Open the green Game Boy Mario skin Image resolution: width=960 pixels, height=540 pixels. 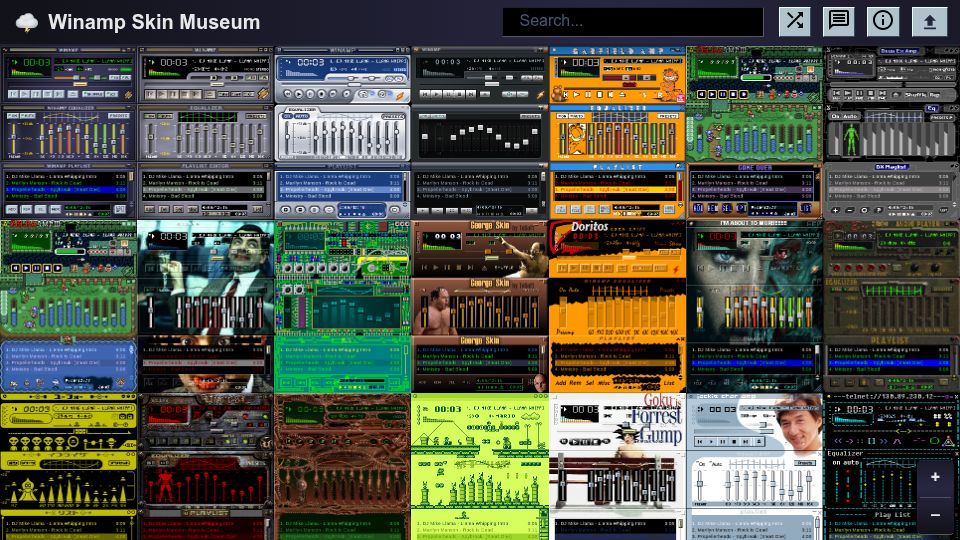point(480,467)
